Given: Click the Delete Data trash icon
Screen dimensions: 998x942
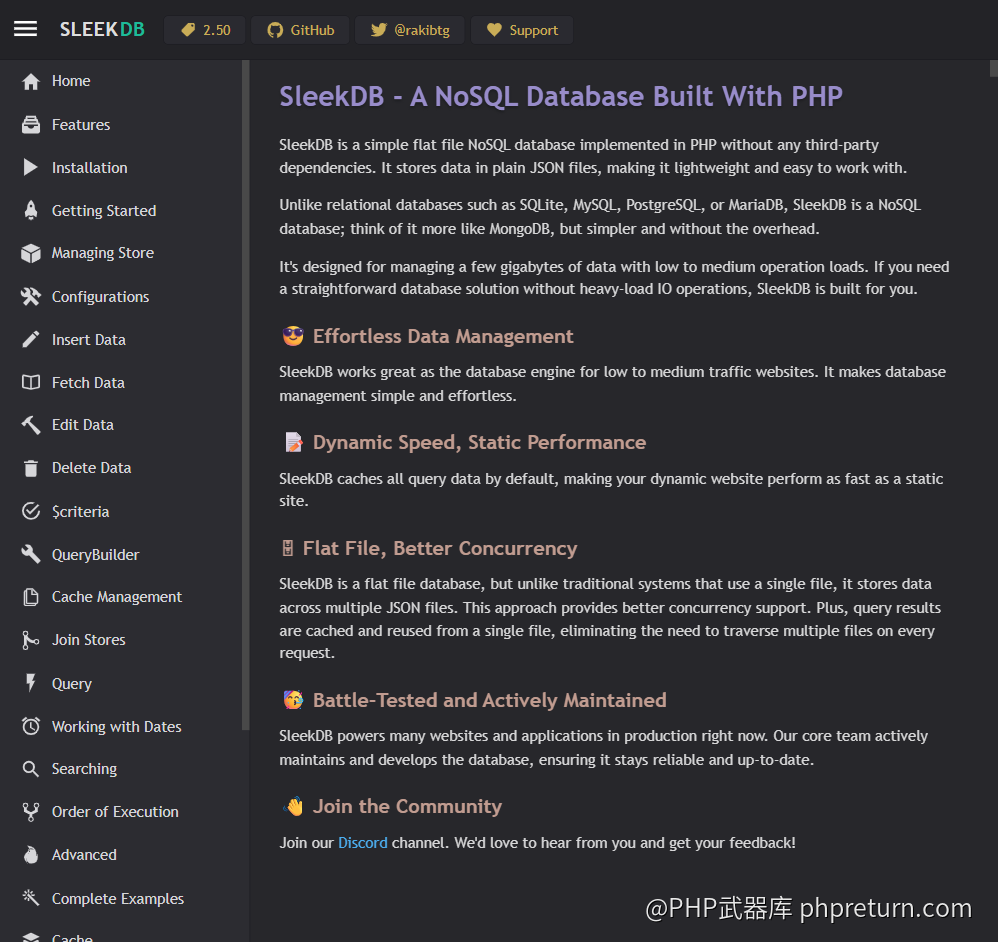Looking at the screenshot, I should [x=31, y=468].
